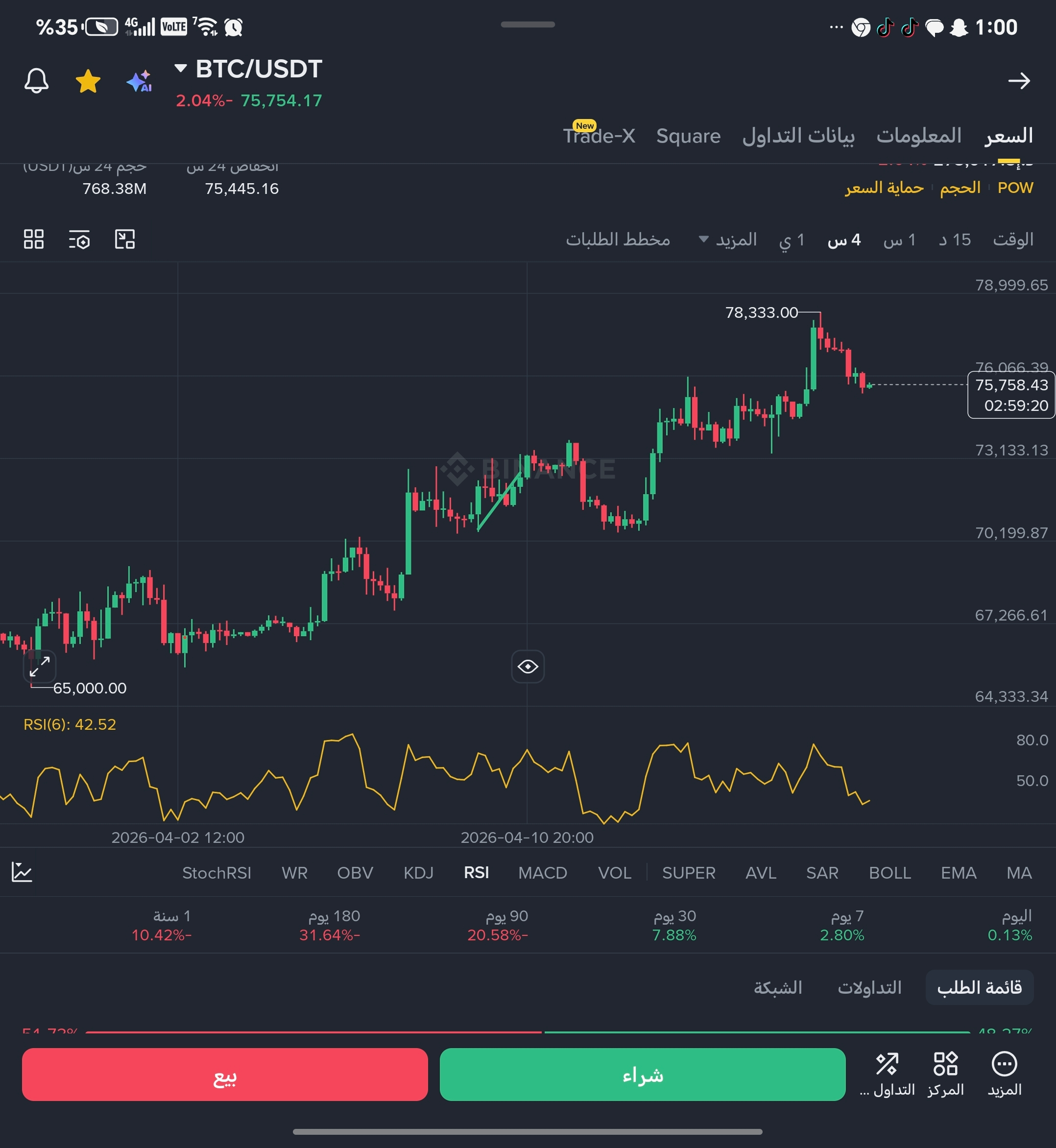Select the 4 س timeframe
The height and width of the screenshot is (1148, 1056).
pyautogui.click(x=844, y=239)
